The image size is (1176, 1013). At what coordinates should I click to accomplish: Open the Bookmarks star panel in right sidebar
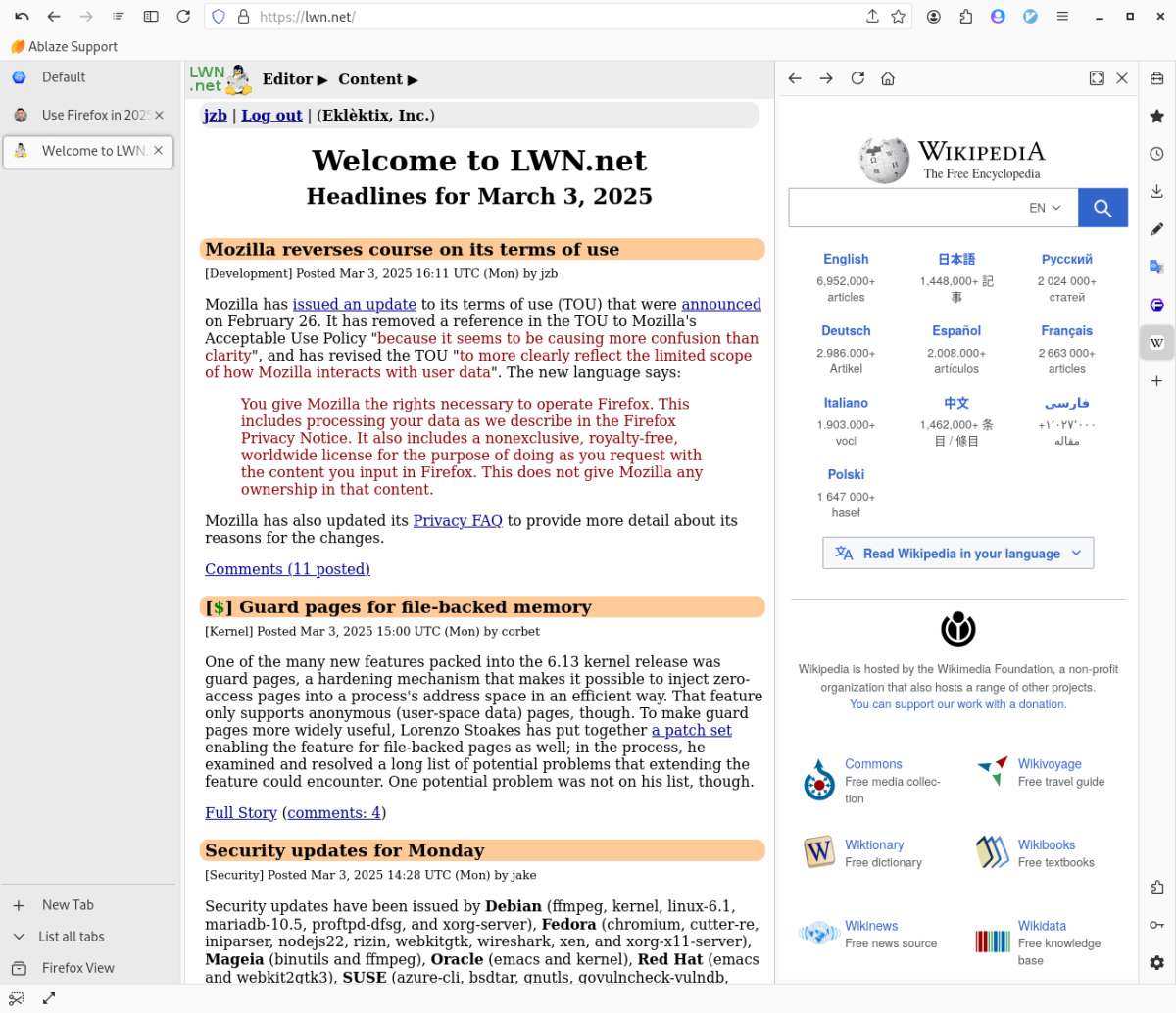tap(1156, 116)
